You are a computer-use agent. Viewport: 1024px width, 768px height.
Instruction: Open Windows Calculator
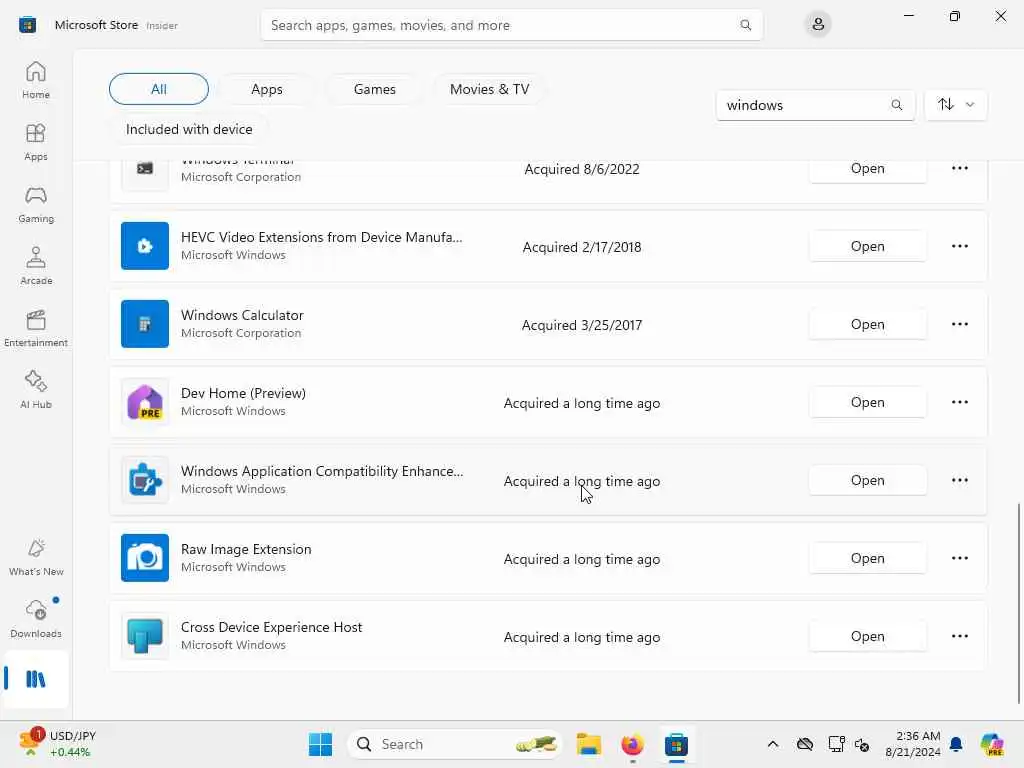[867, 324]
